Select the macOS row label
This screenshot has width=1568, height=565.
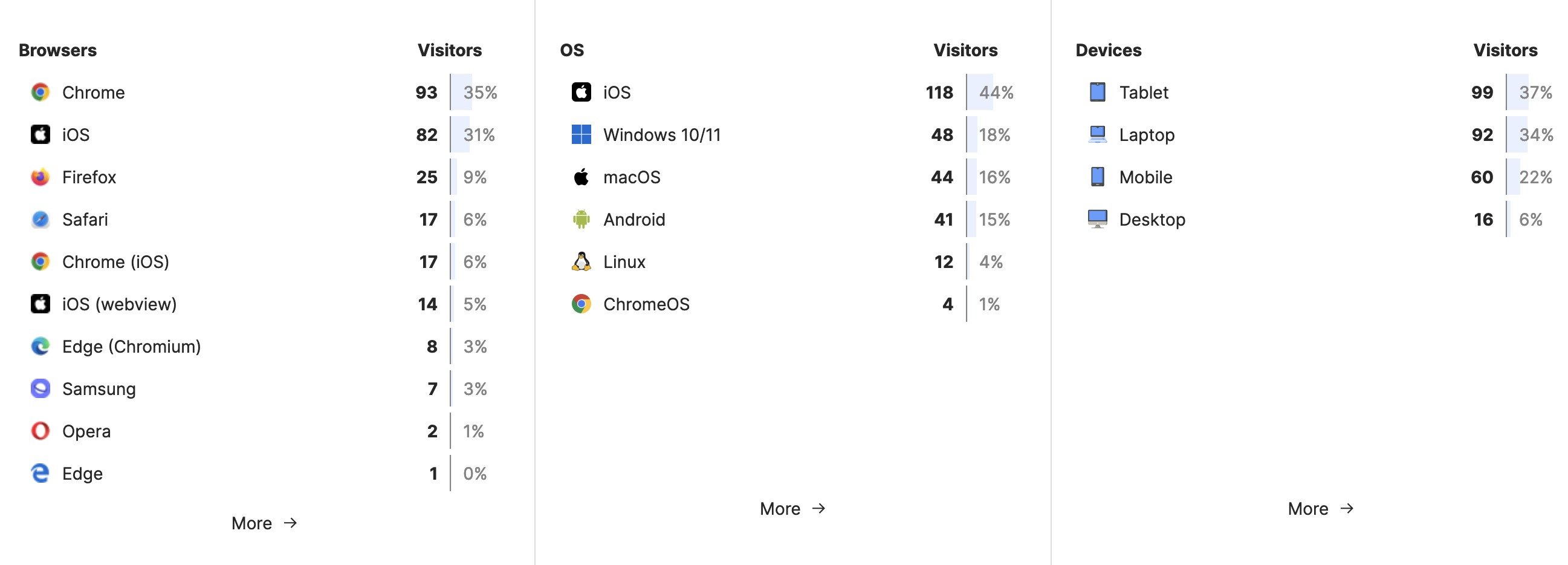632,177
